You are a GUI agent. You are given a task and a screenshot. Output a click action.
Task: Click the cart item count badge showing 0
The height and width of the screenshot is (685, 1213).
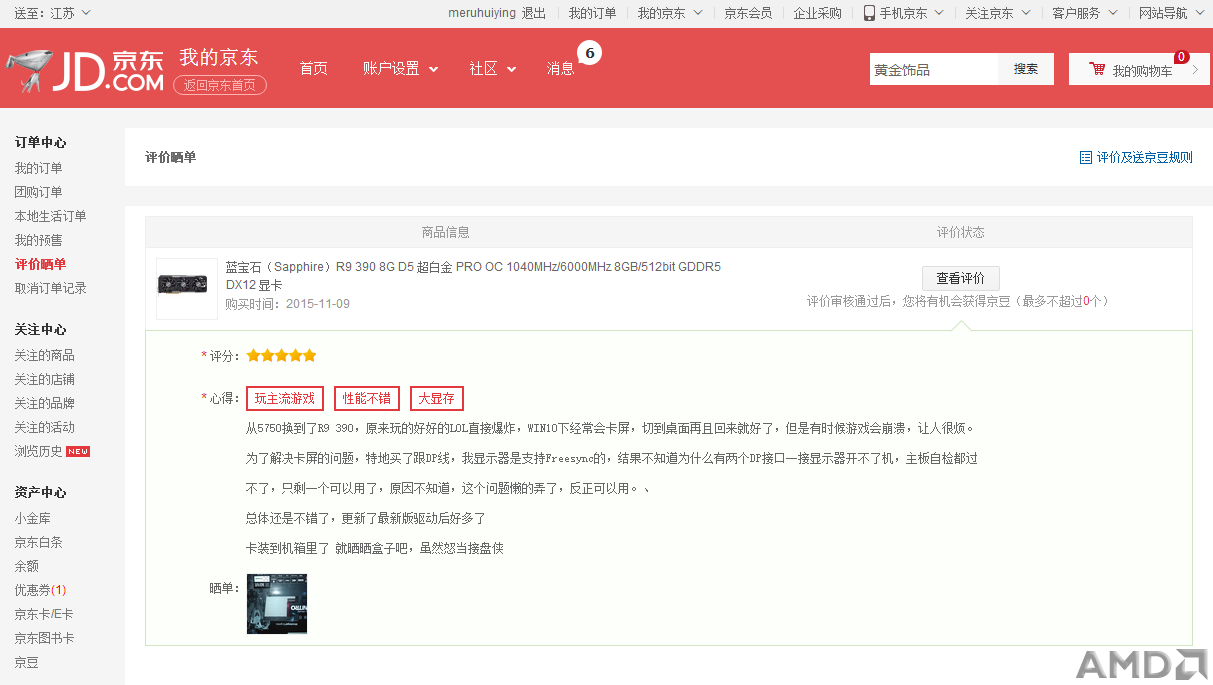pos(1181,57)
